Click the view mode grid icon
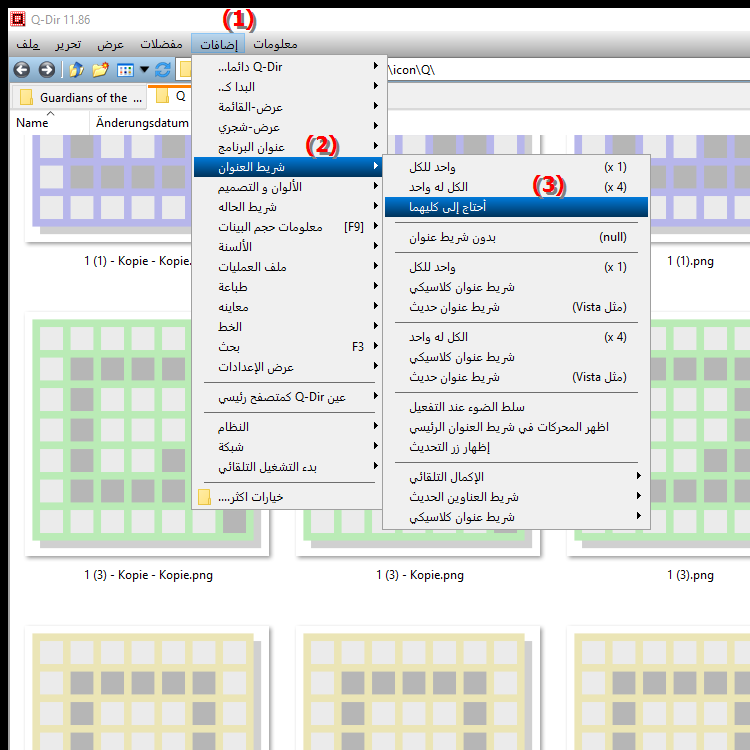Screen dimensions: 750x750 coord(125,70)
